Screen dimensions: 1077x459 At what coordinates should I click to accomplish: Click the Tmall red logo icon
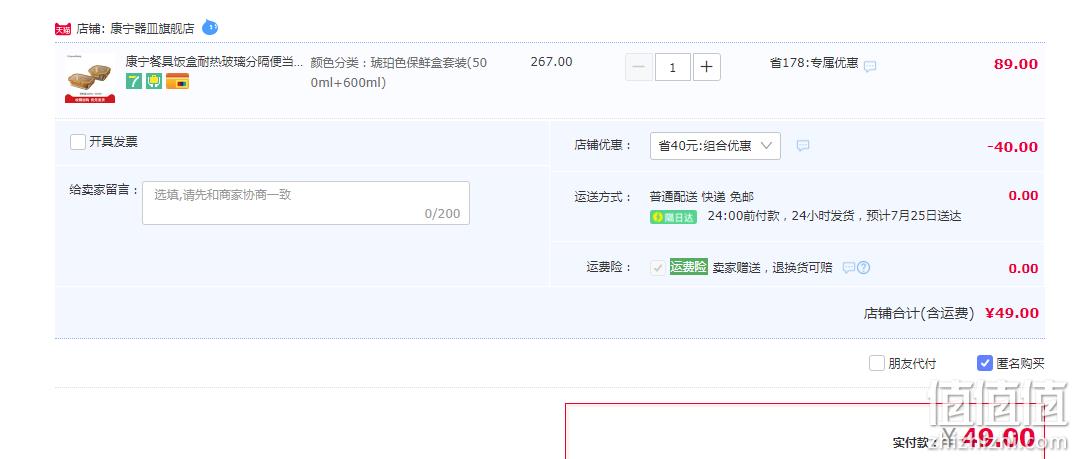(x=63, y=29)
